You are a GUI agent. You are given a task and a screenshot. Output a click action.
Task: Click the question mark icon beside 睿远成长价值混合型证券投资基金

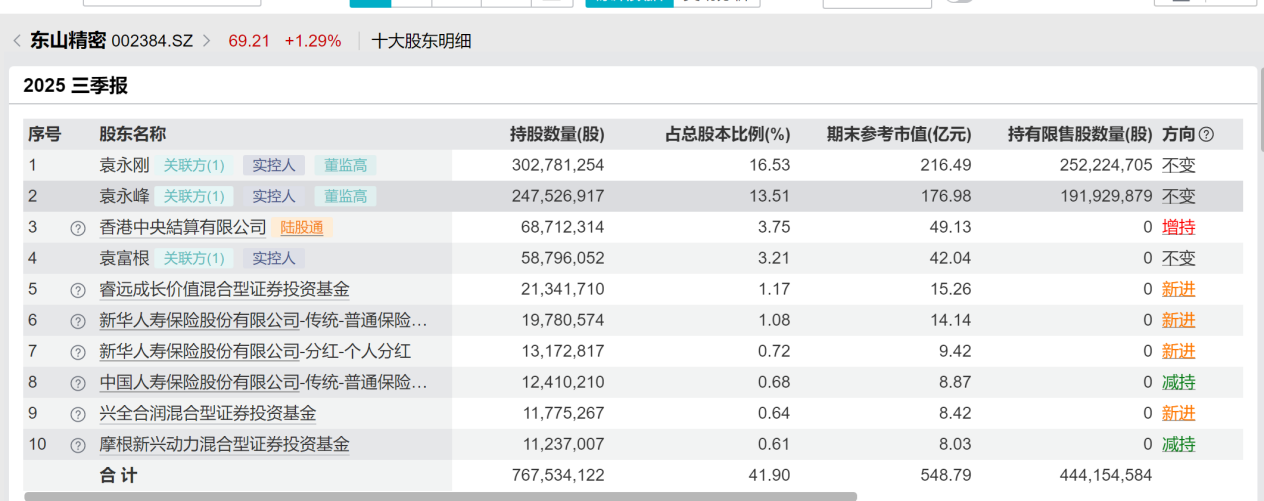coord(78,290)
